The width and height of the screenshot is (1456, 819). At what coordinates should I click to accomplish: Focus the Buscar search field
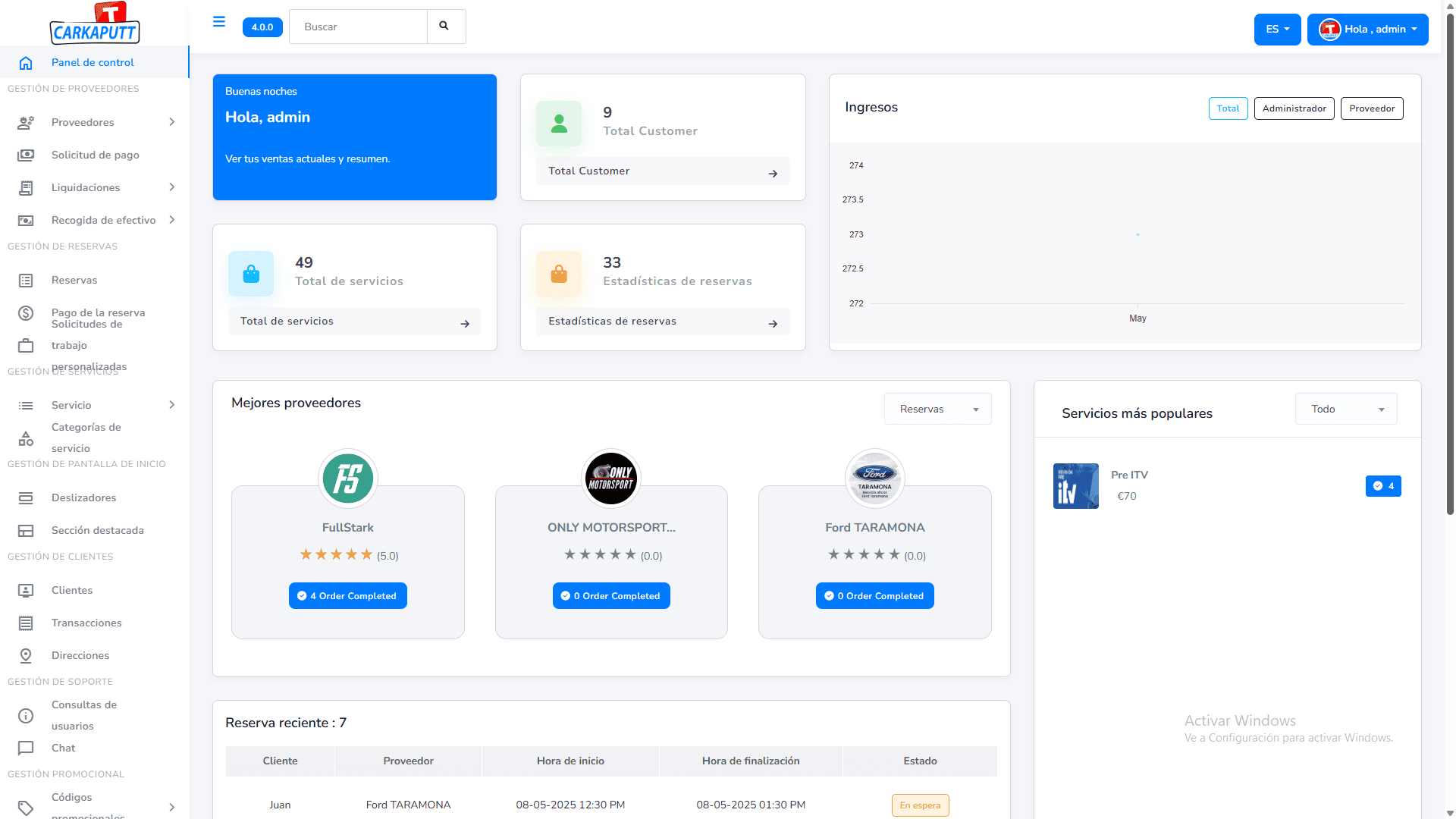[359, 27]
